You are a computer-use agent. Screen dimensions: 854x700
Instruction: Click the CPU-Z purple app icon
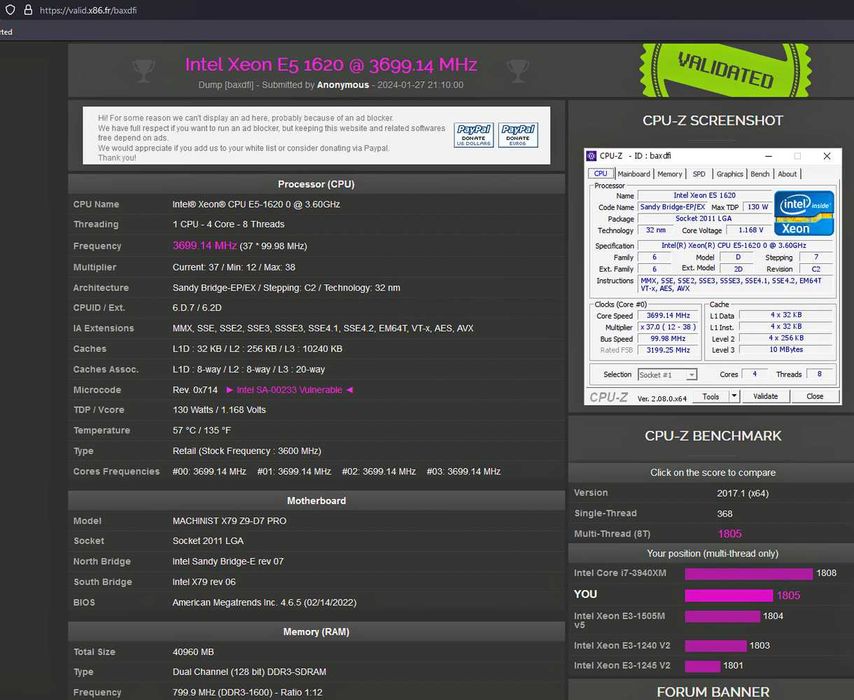coord(591,156)
